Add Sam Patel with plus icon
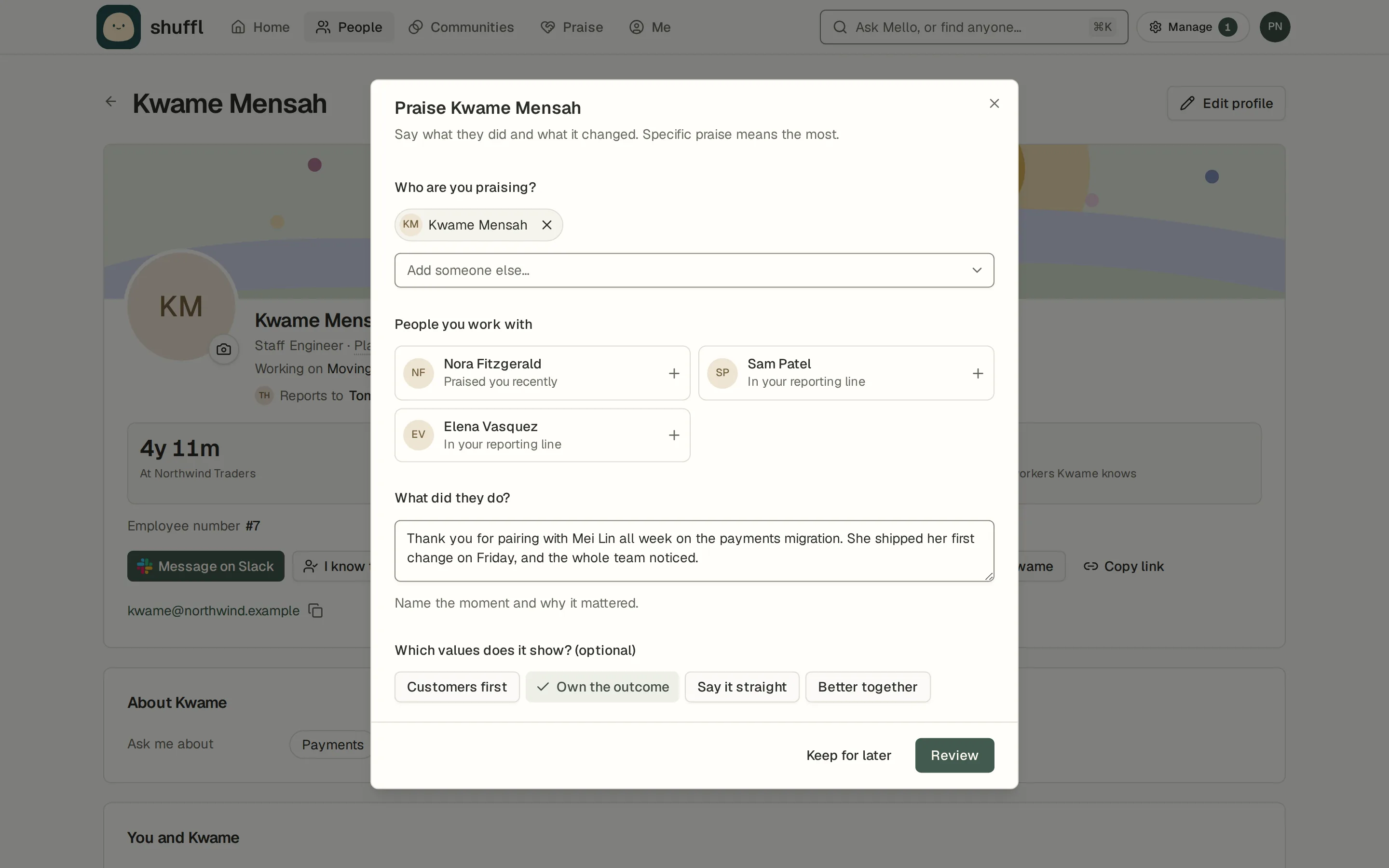This screenshot has height=868, width=1389. [x=978, y=373]
